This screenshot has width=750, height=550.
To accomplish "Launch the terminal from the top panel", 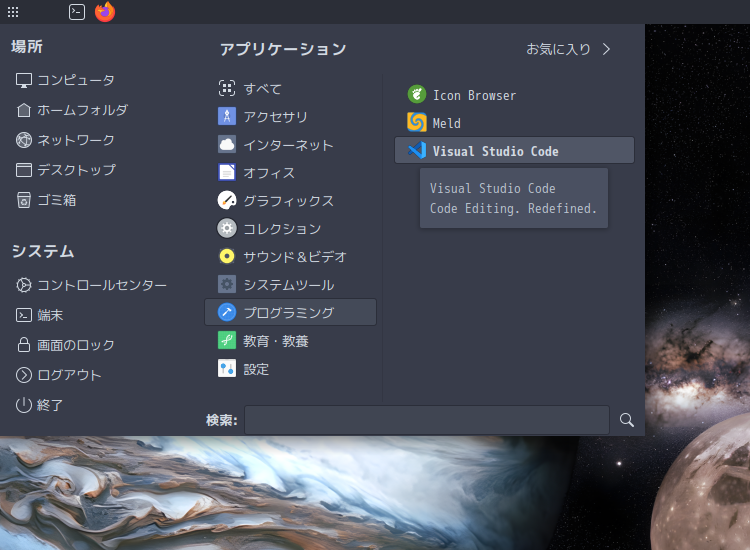I will [77, 12].
